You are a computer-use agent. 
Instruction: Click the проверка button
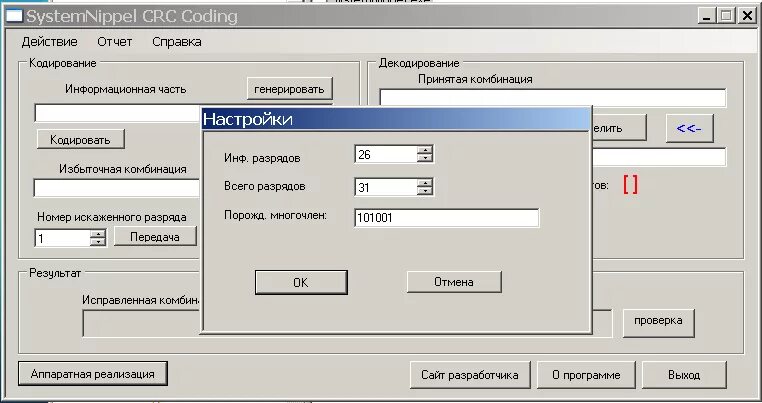click(658, 321)
